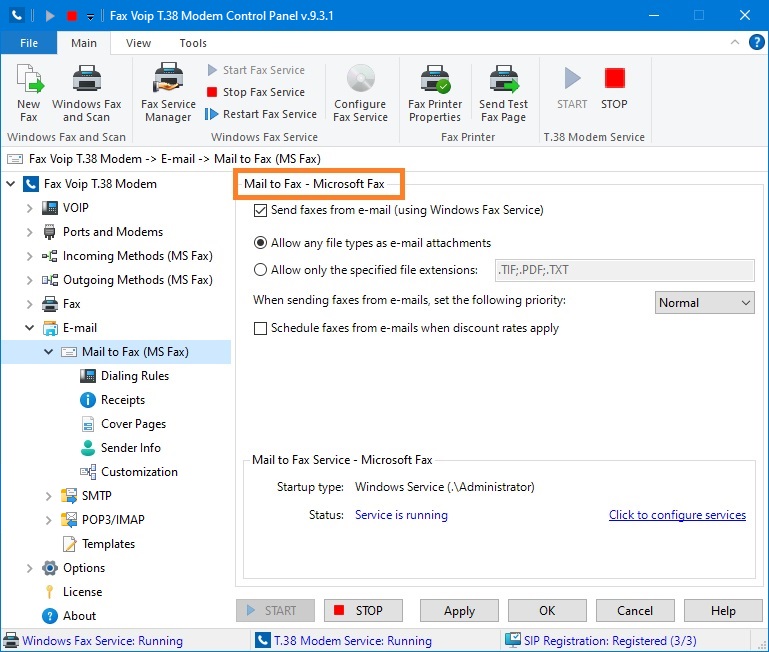769x652 pixels.
Task: Open quick access toolbar customize dropdown
Action: coord(90,17)
